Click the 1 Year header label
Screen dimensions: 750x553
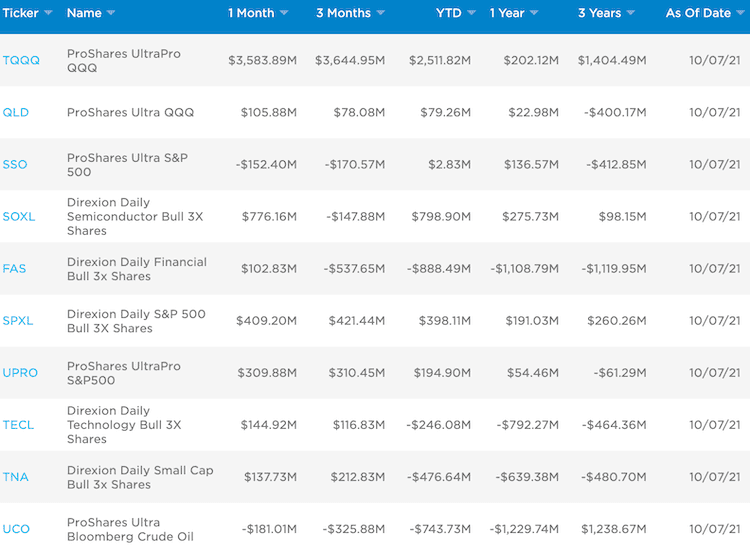[507, 13]
